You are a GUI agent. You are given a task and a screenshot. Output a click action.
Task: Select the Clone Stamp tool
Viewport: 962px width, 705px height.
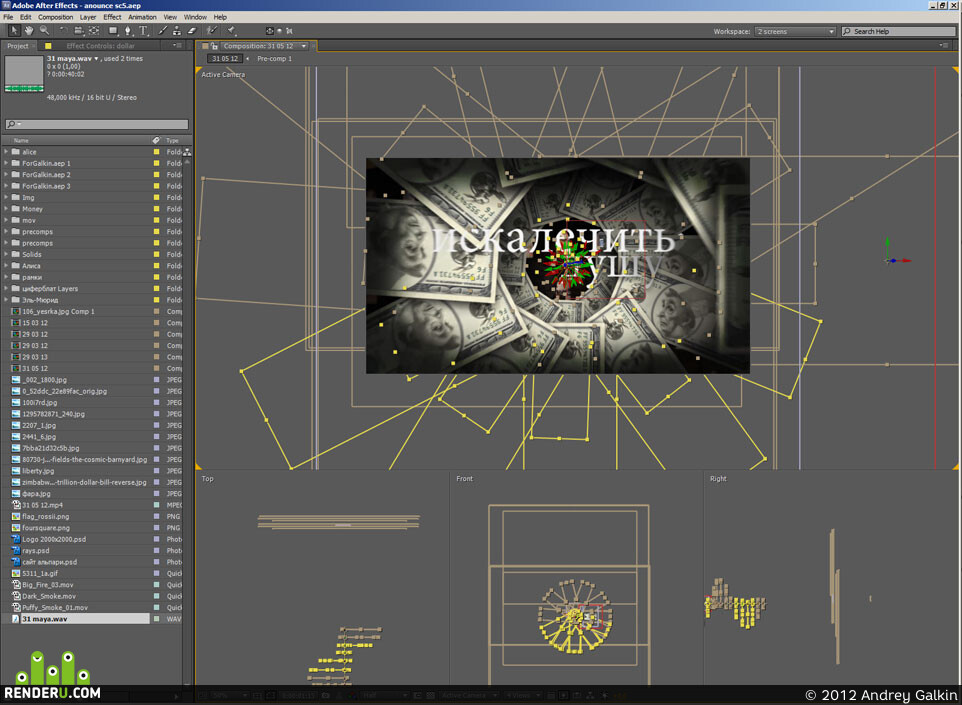[x=177, y=31]
